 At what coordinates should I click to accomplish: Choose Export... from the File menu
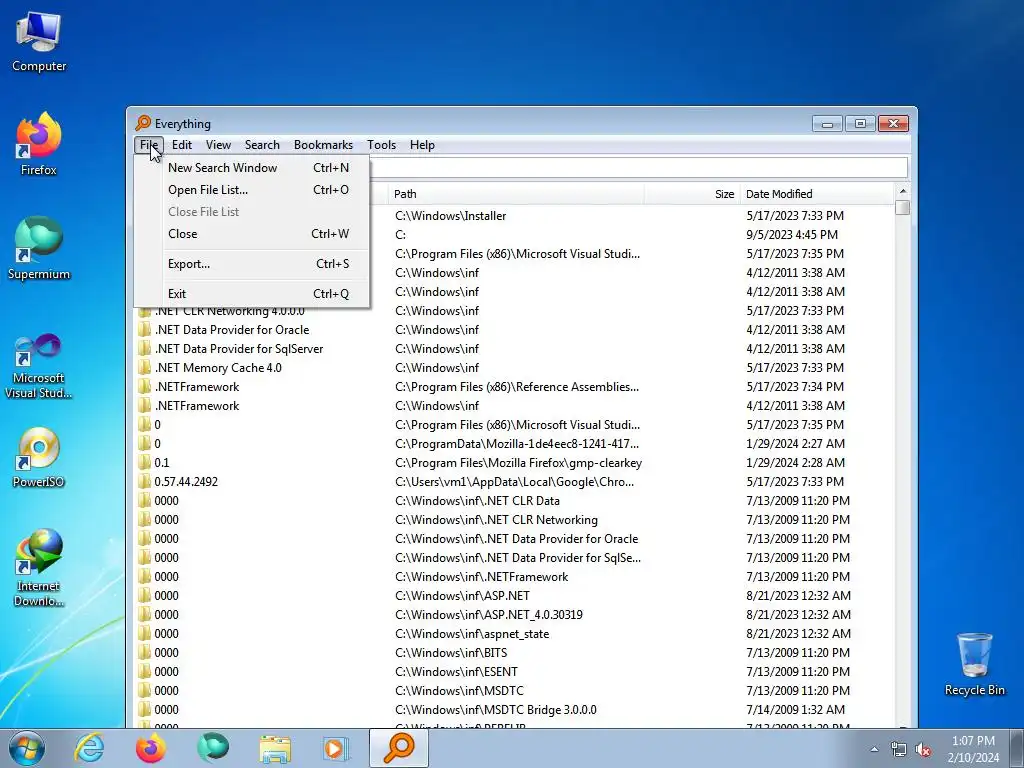tap(252, 264)
